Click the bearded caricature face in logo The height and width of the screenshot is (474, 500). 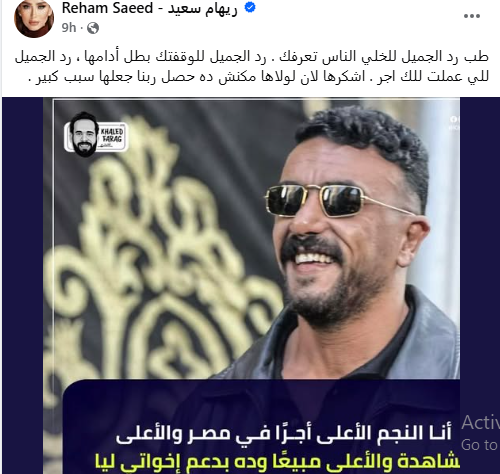(x=84, y=135)
